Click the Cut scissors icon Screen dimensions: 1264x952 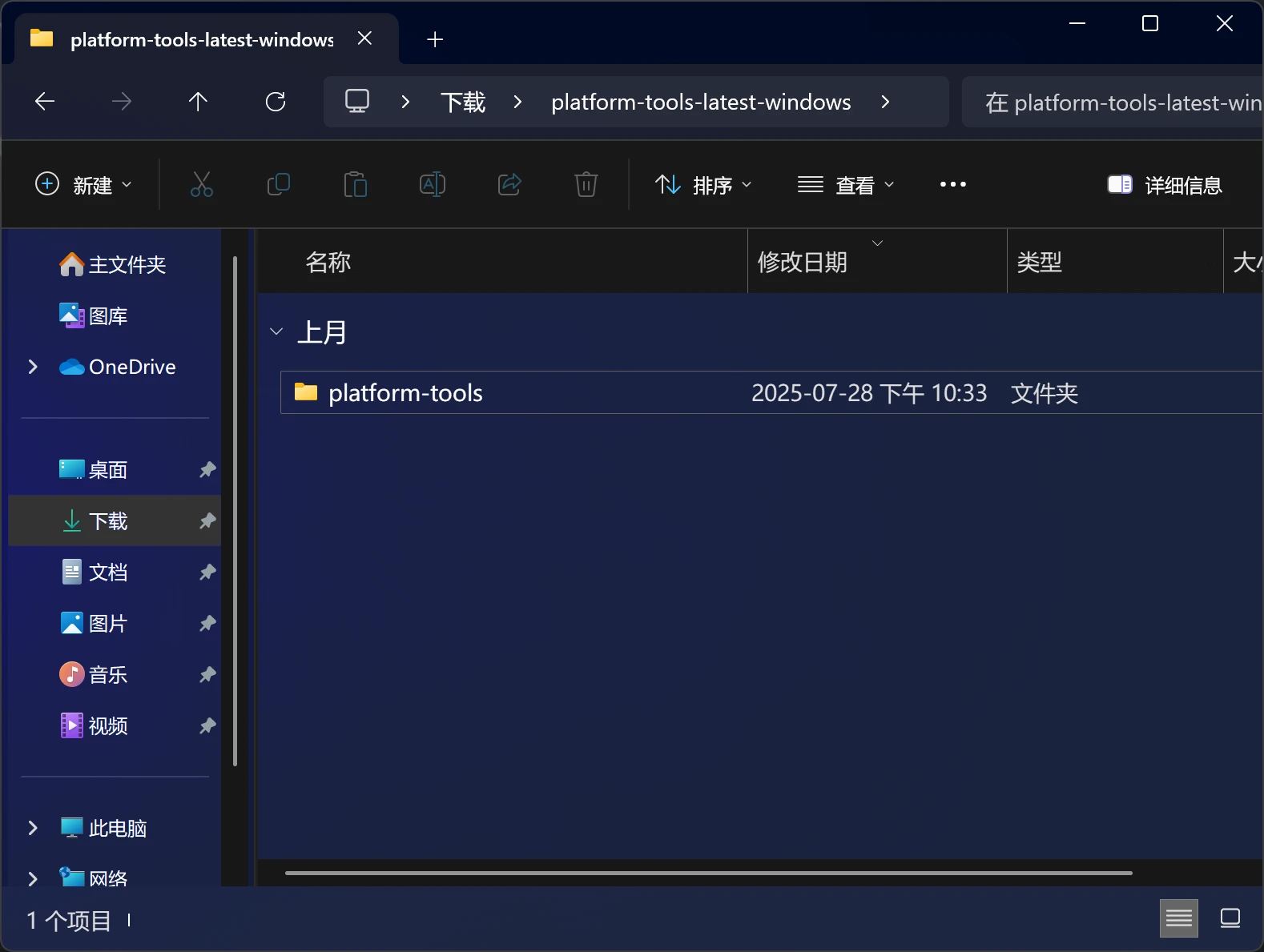pos(201,184)
